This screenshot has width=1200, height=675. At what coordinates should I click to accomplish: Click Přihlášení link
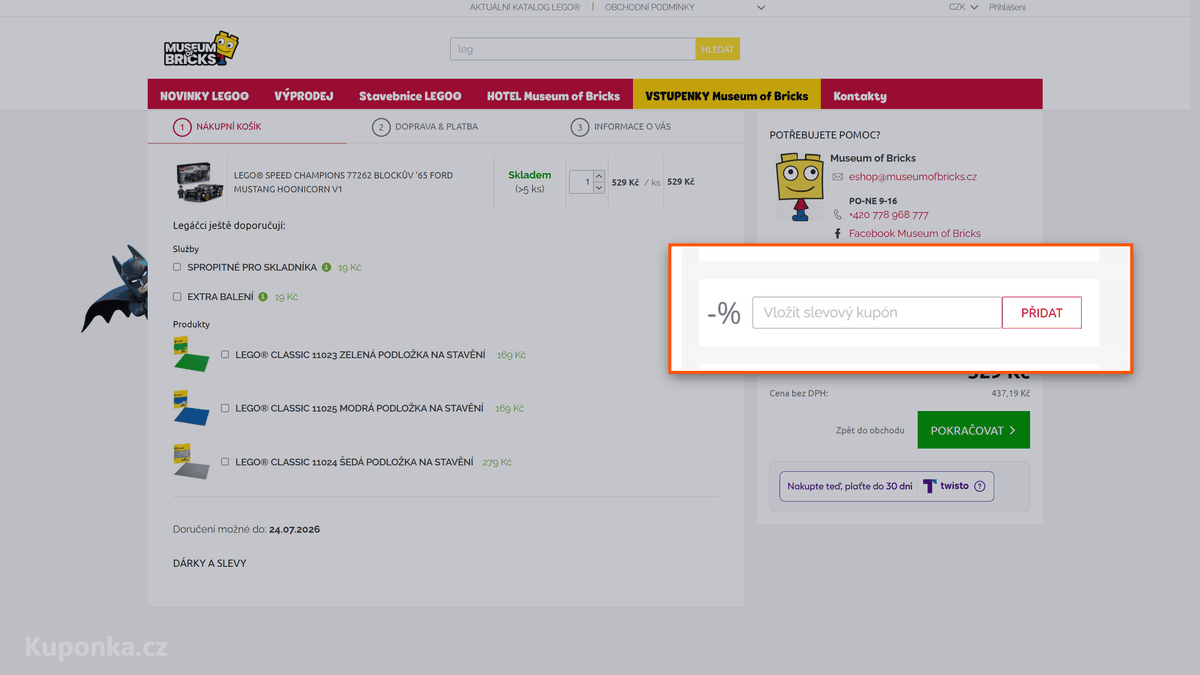[1007, 7]
